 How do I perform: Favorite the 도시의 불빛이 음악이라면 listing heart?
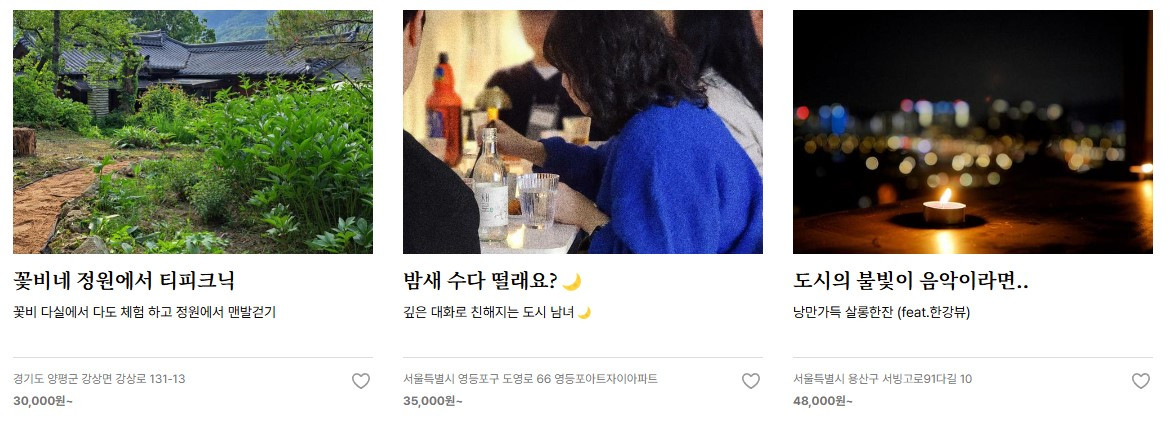click(x=1141, y=381)
